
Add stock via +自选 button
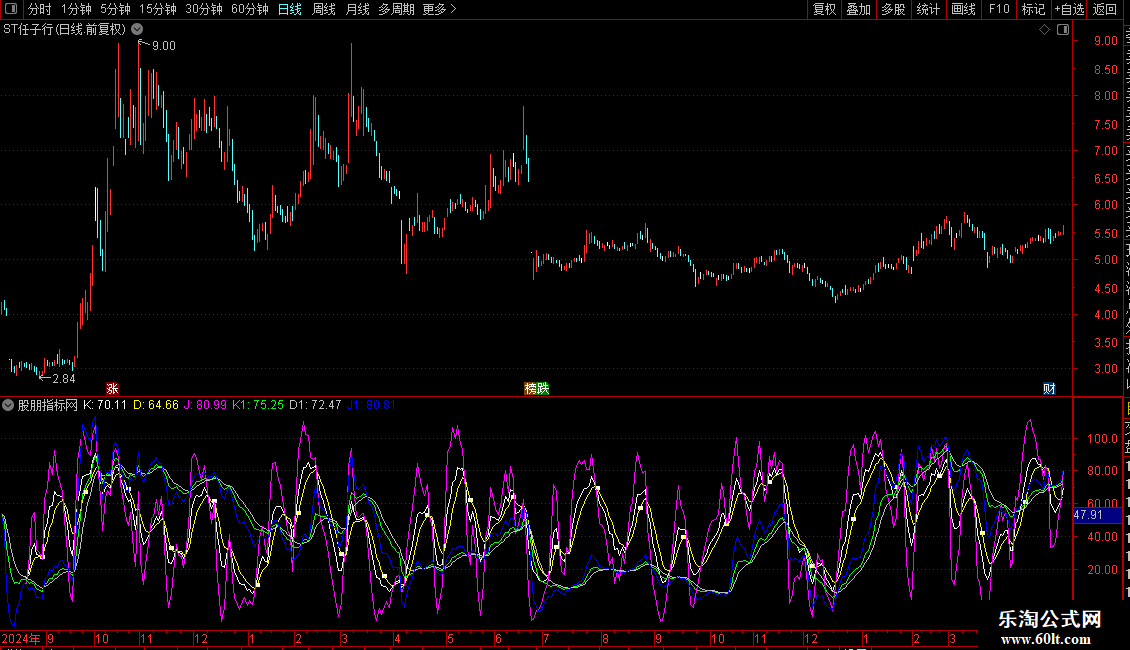1069,9
